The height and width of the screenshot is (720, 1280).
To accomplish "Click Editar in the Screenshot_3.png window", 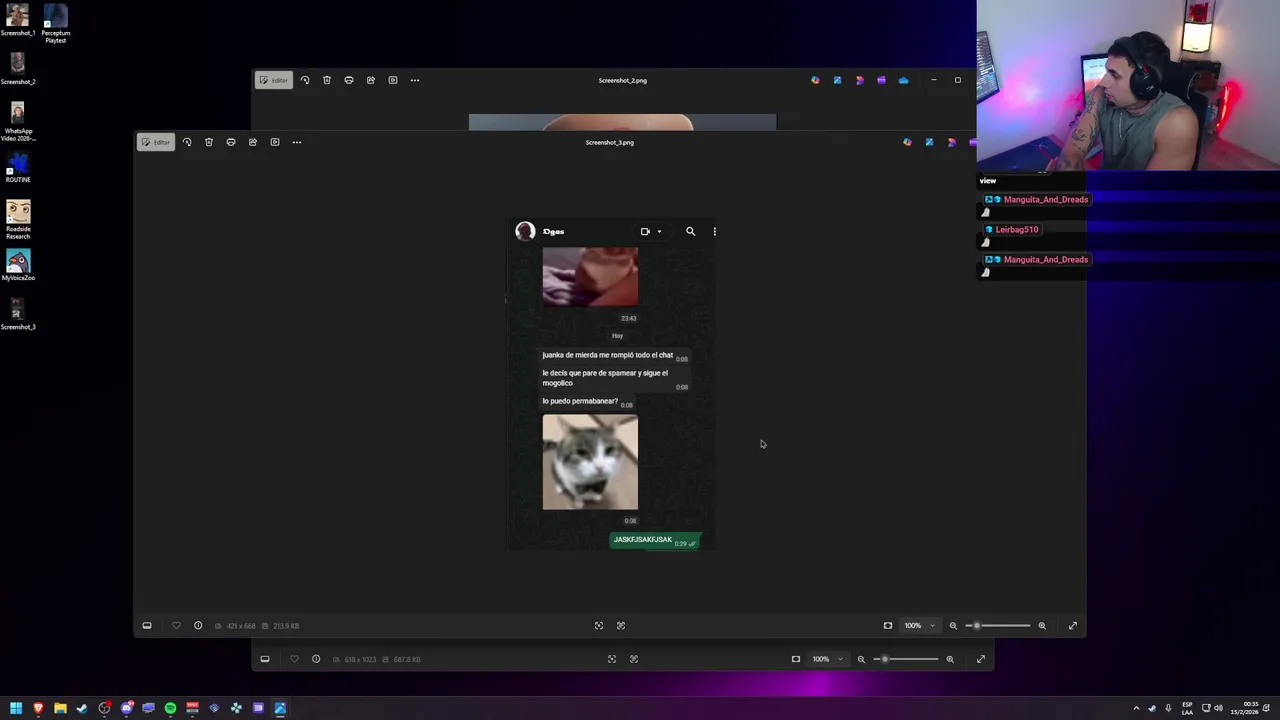I will (155, 142).
